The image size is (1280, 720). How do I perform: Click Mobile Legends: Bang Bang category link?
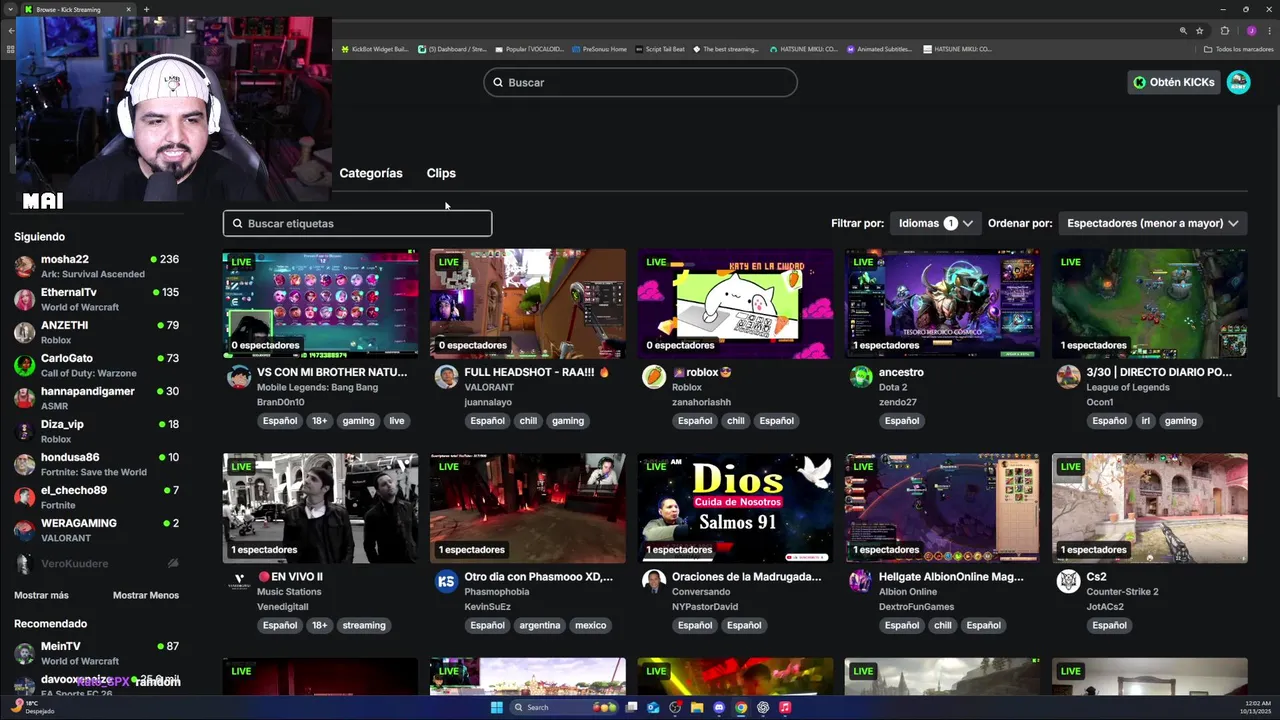click(317, 387)
